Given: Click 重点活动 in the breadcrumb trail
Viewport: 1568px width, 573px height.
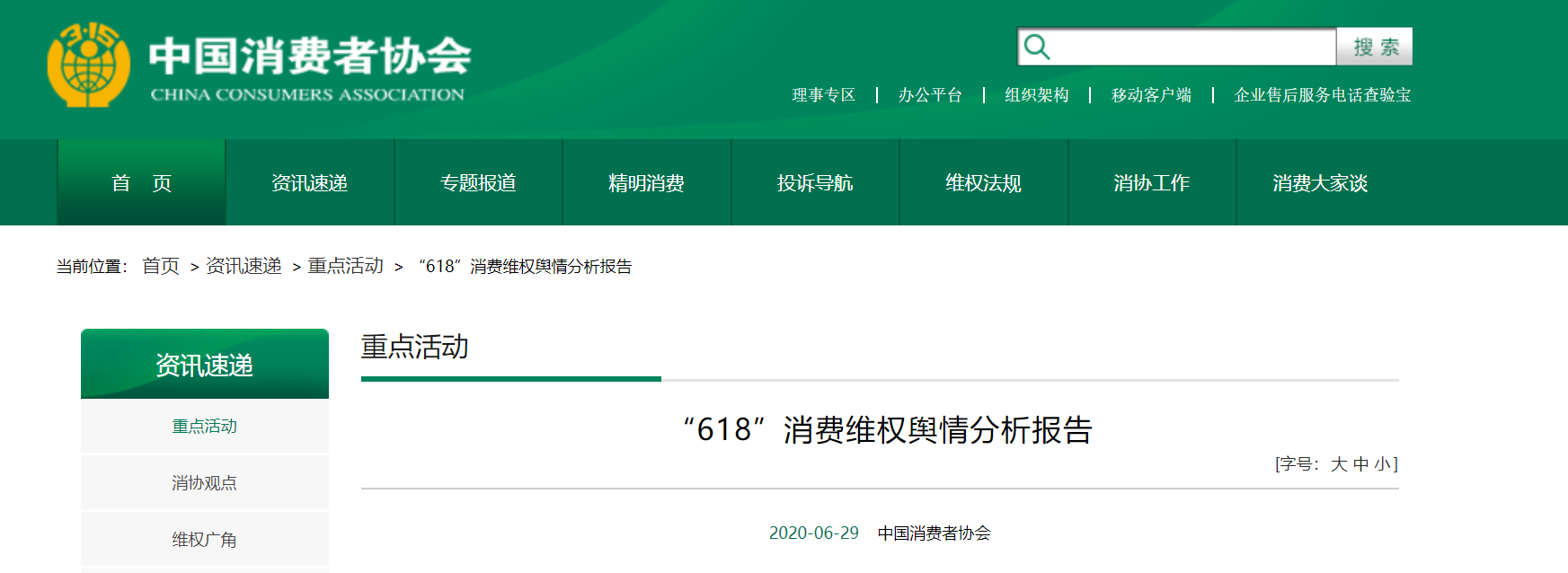Looking at the screenshot, I should tap(345, 266).
